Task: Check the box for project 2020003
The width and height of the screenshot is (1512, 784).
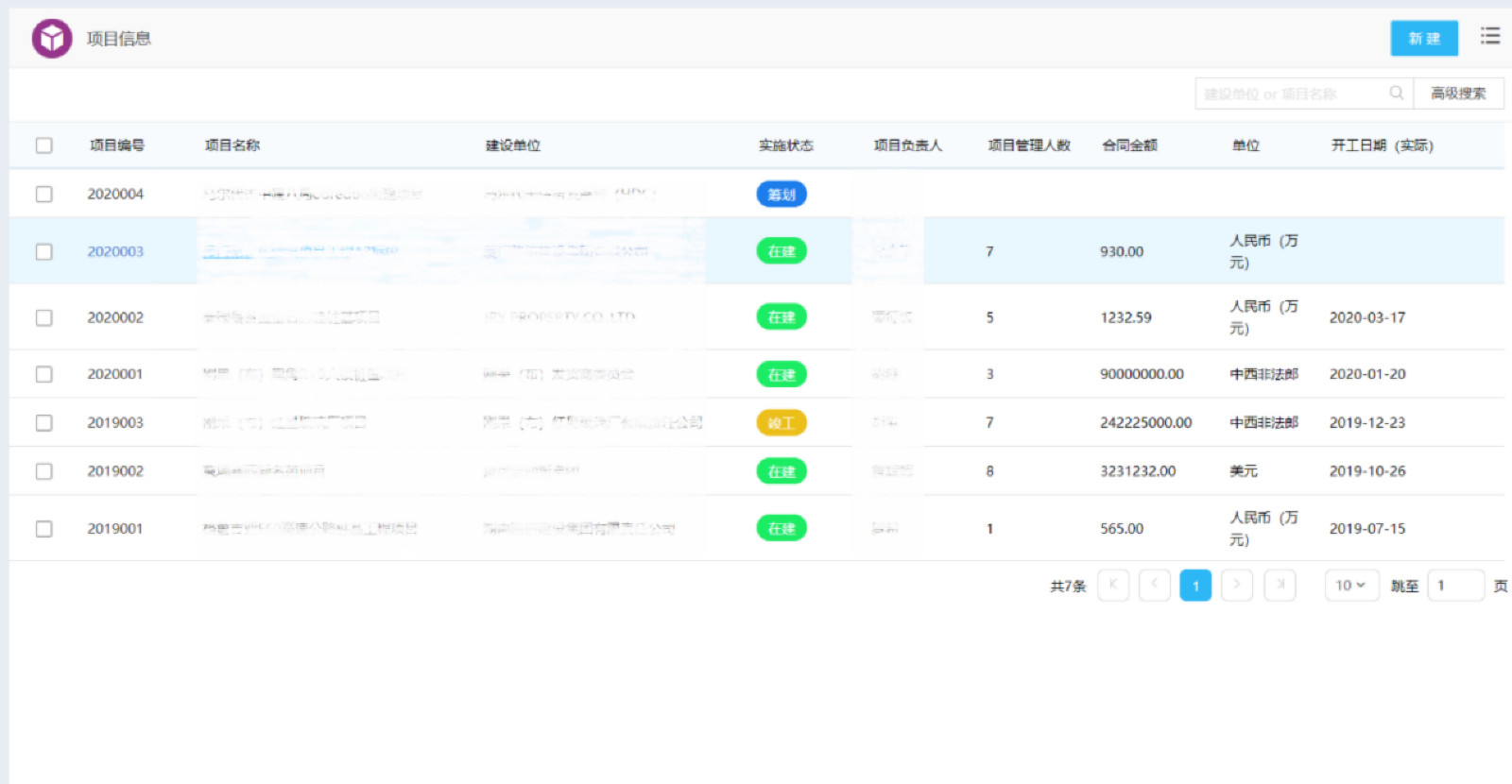Action: coord(44,251)
